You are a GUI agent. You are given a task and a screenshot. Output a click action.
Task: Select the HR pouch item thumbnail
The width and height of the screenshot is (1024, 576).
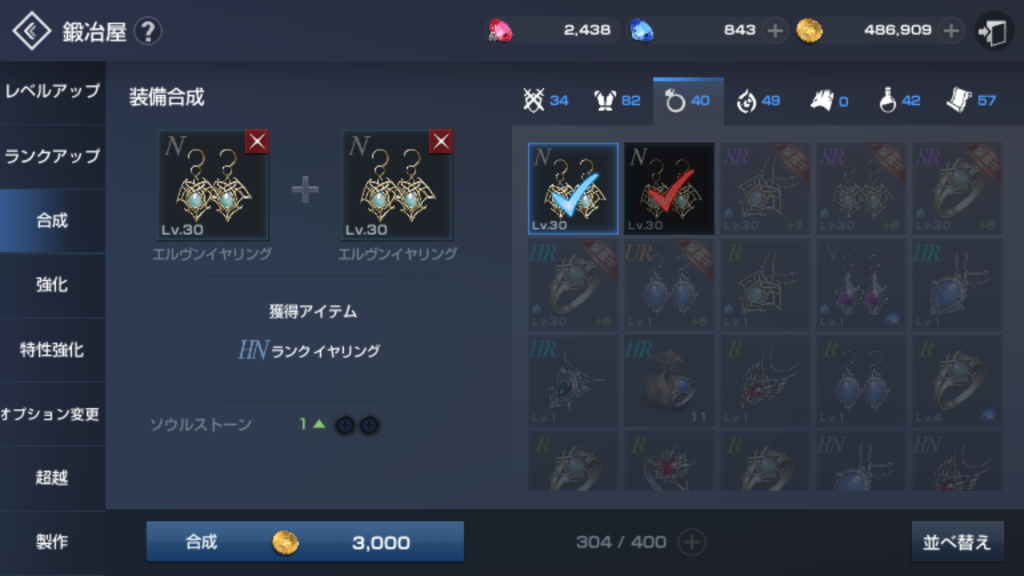[x=669, y=381]
